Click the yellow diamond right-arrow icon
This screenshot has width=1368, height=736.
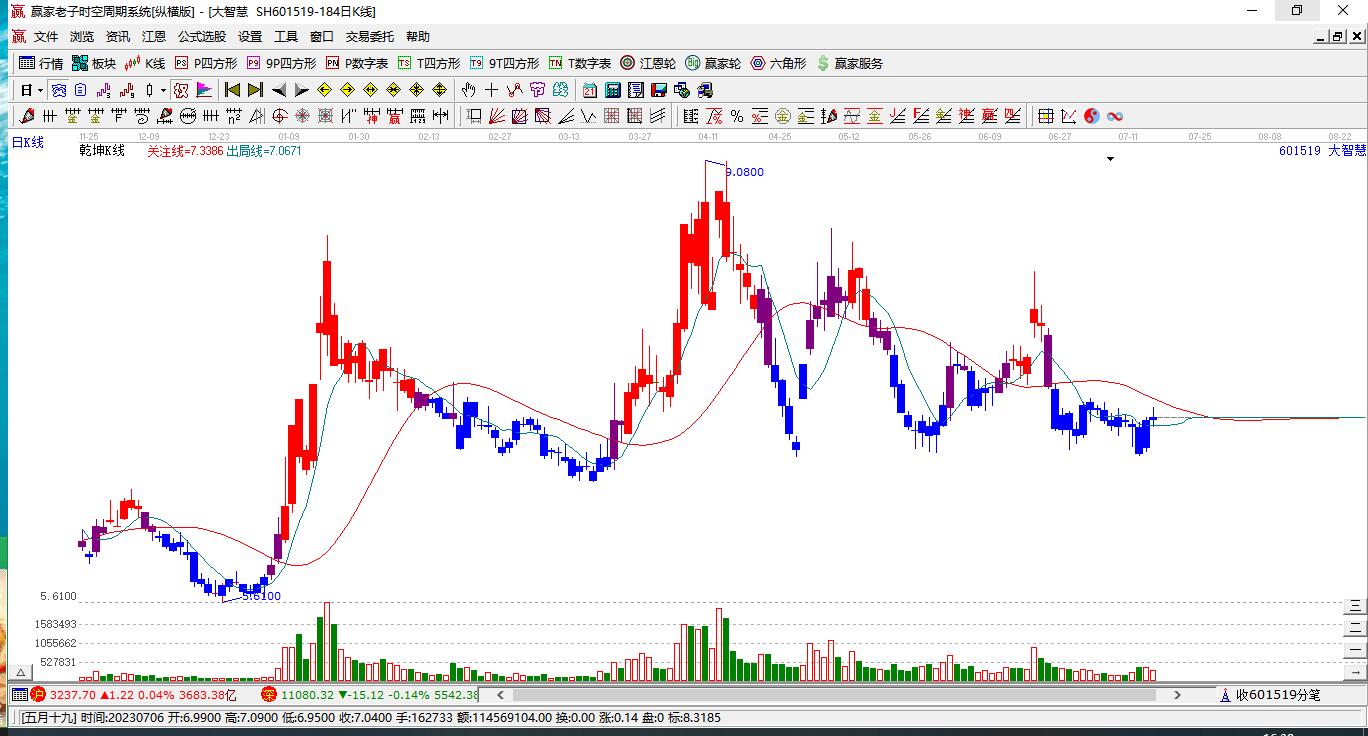(x=347, y=90)
